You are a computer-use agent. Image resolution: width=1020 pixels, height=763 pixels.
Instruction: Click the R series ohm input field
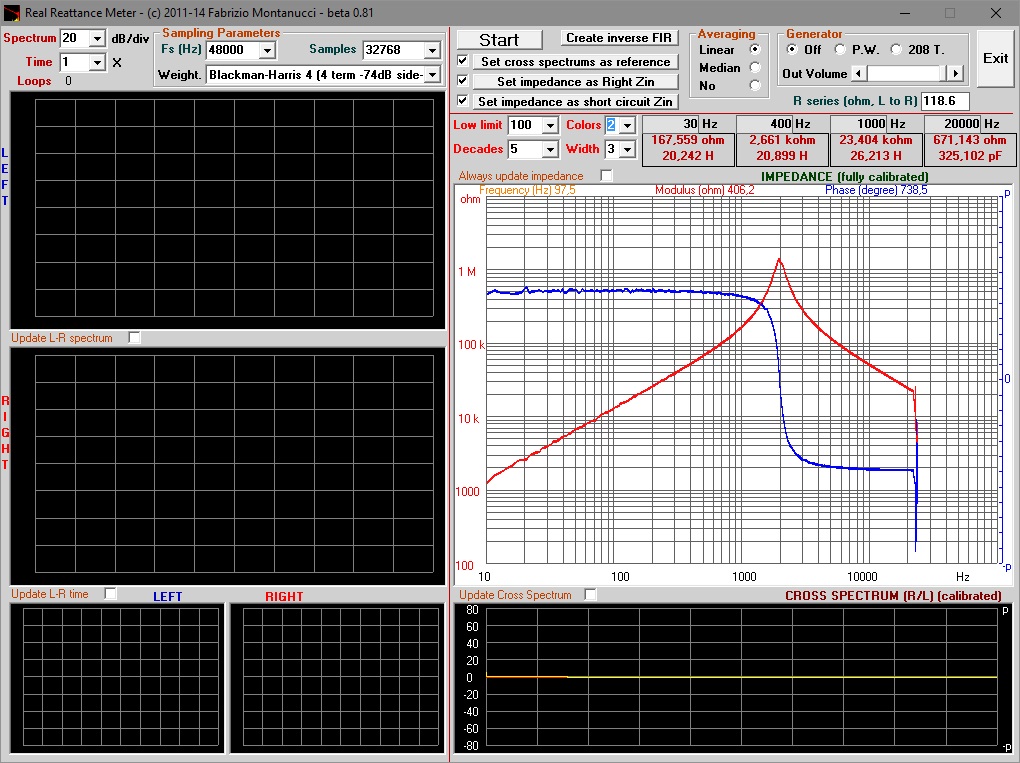(945, 101)
